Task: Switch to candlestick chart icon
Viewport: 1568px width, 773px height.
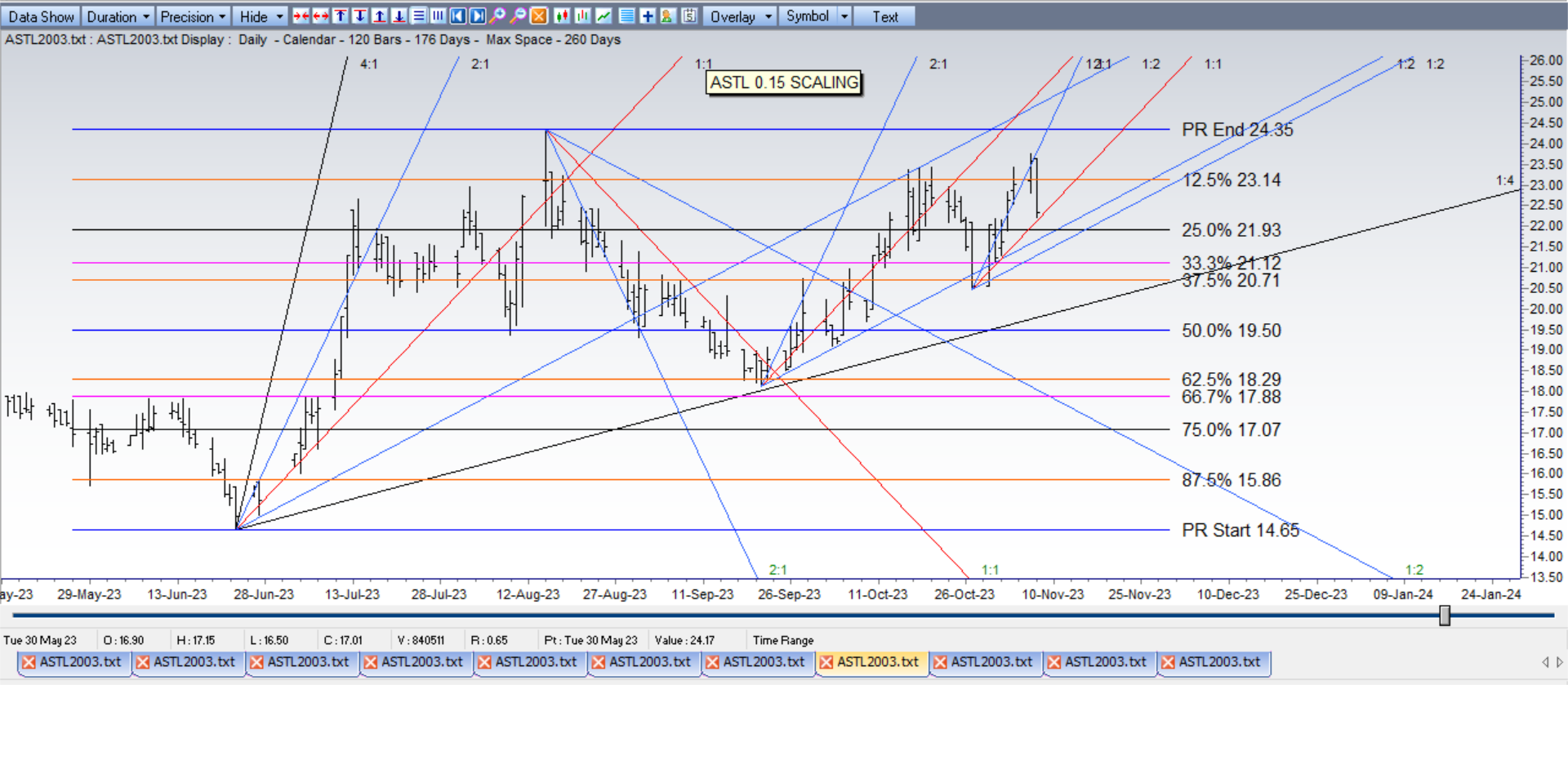Action: (562, 16)
